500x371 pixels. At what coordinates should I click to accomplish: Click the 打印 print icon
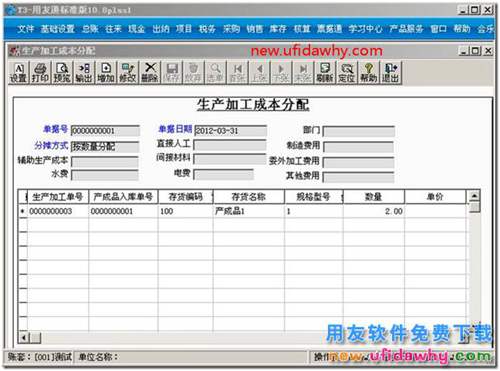click(40, 72)
